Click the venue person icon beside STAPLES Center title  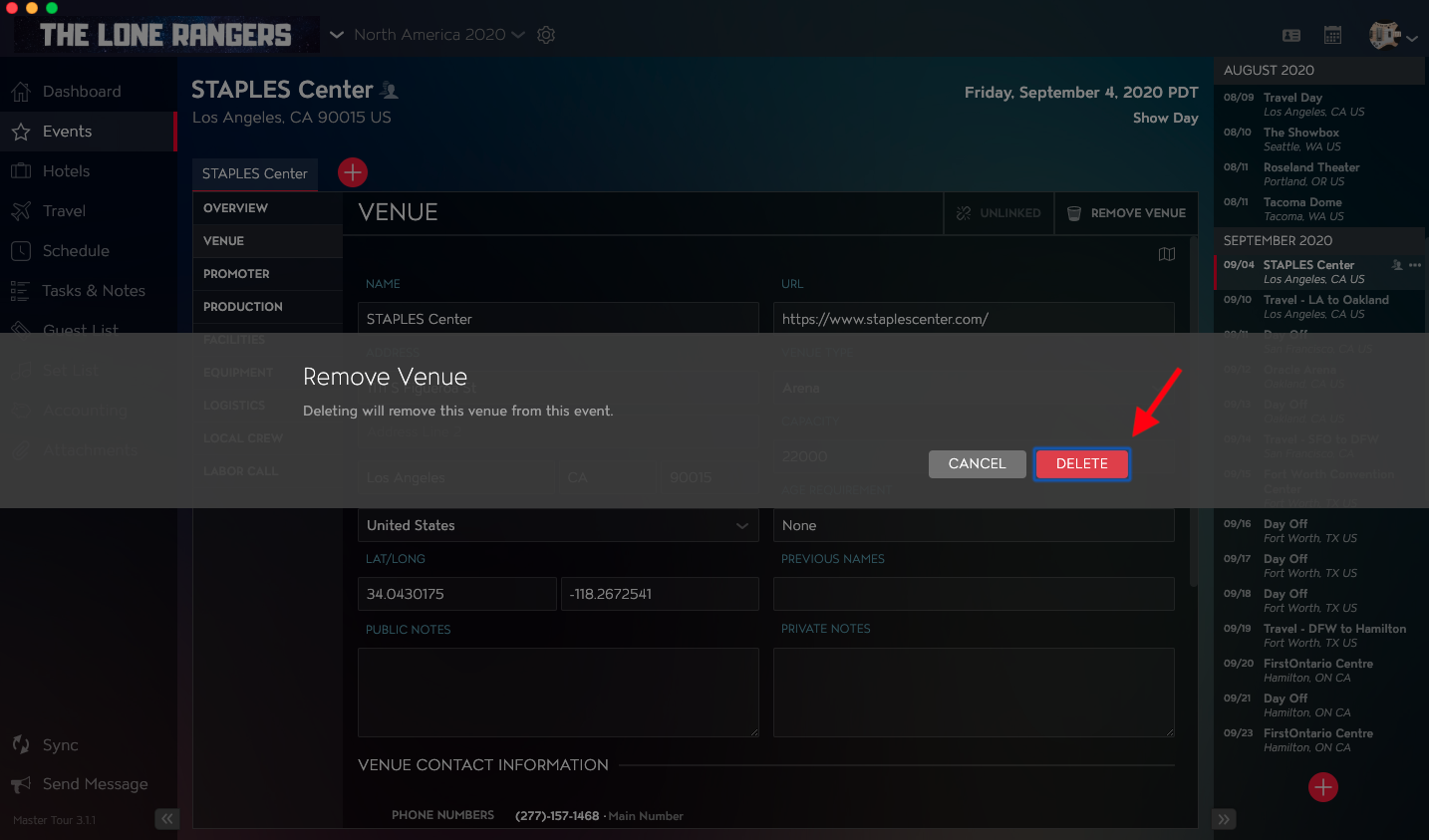tap(390, 91)
